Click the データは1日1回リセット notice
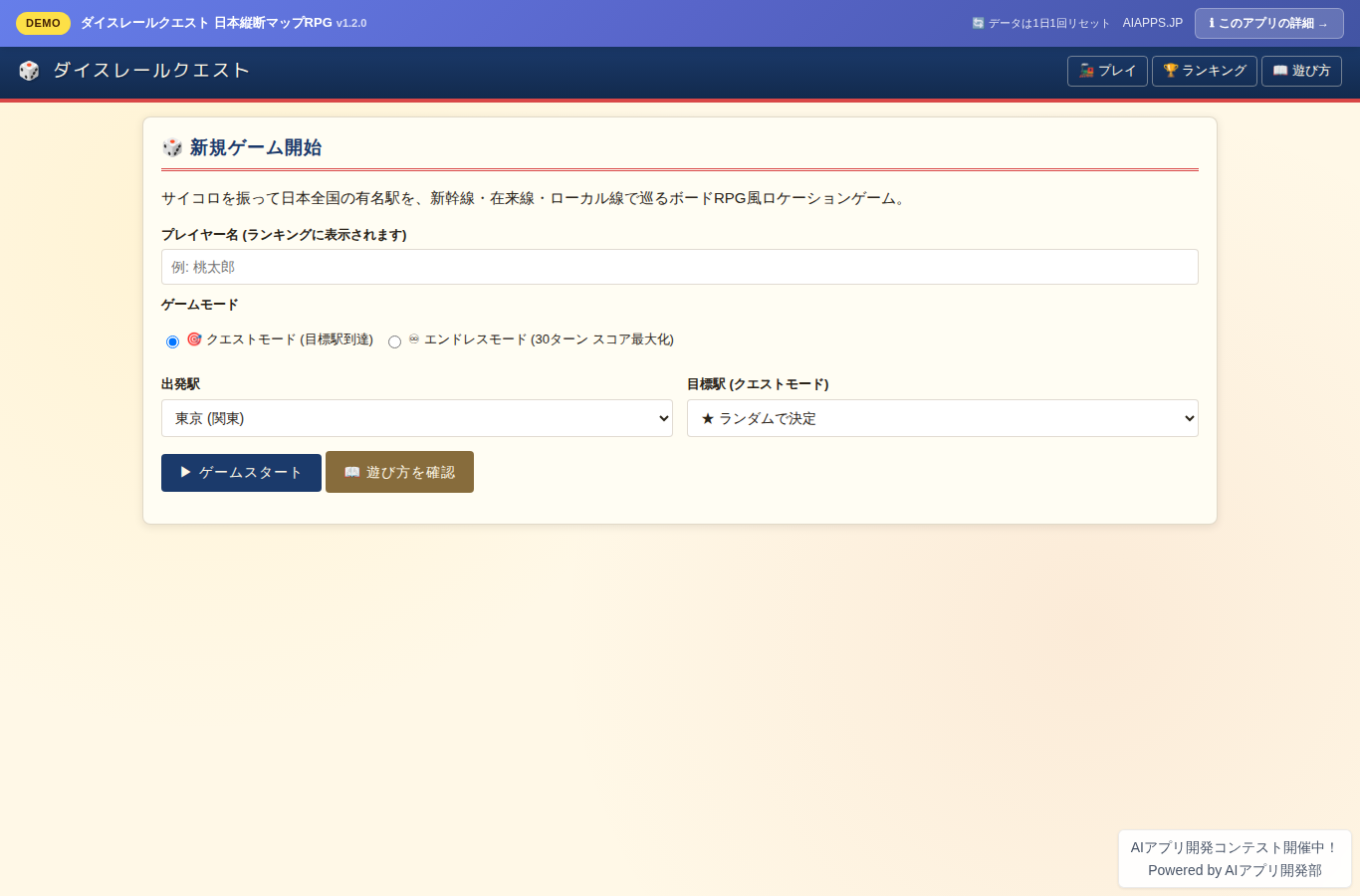 [1040, 23]
